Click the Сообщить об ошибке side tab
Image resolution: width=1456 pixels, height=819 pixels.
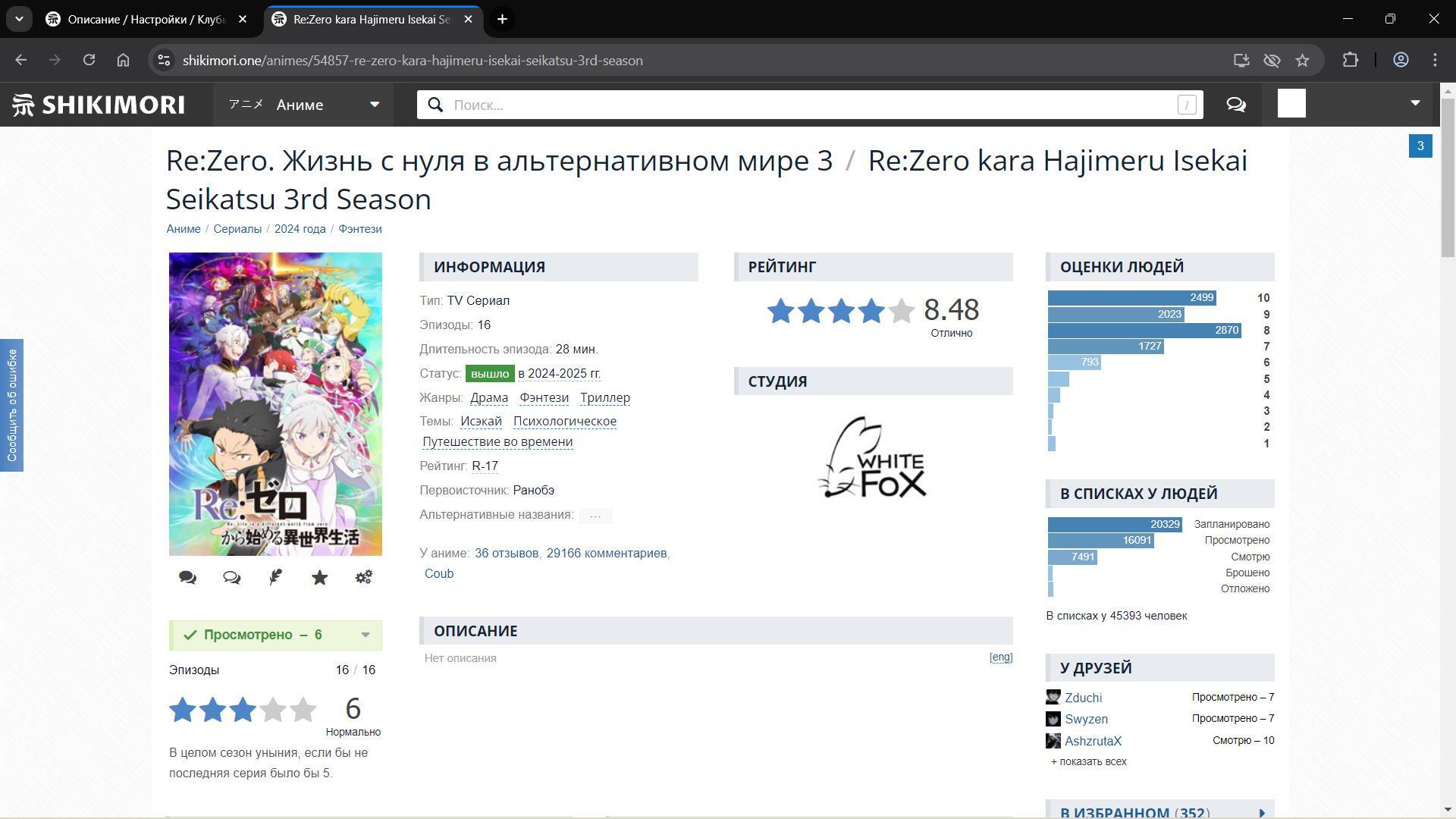point(11,405)
